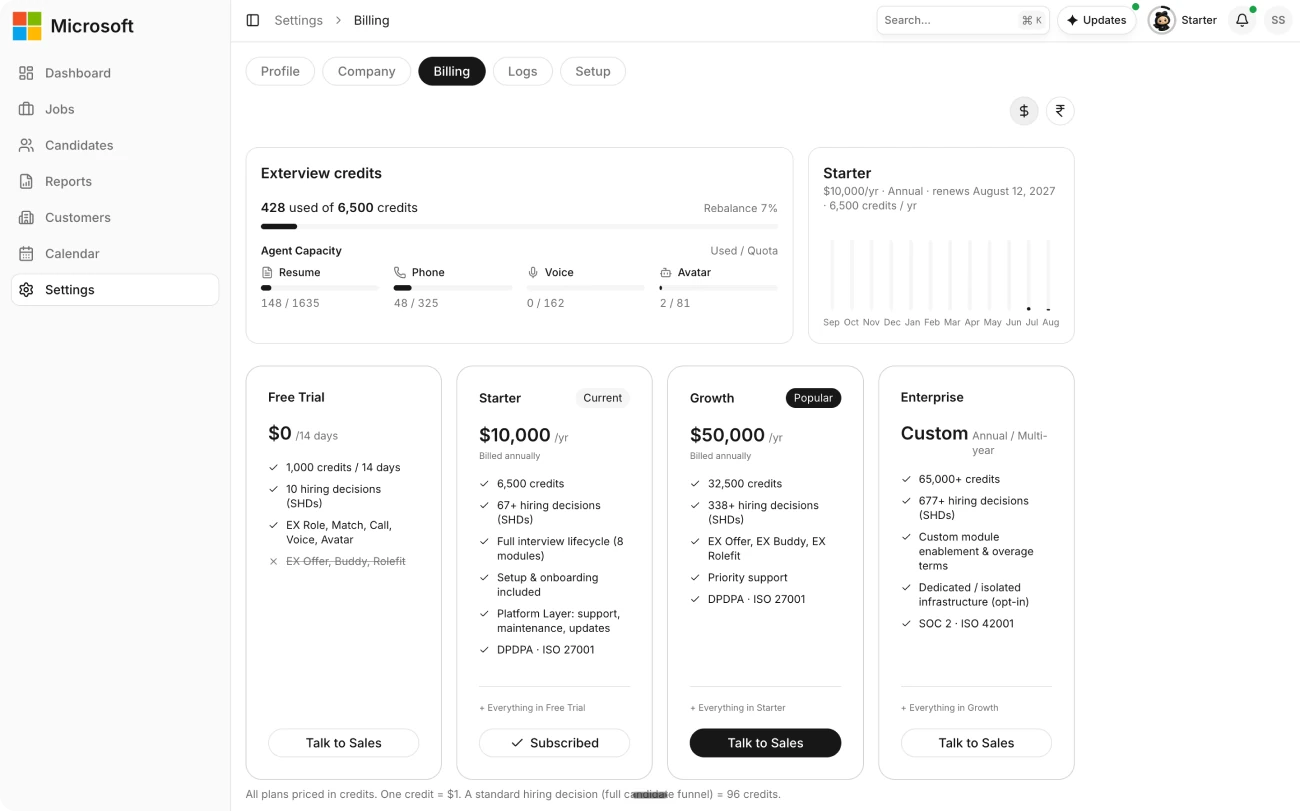Click the Current badge on Starter
The image size is (1300, 811).
click(x=603, y=398)
